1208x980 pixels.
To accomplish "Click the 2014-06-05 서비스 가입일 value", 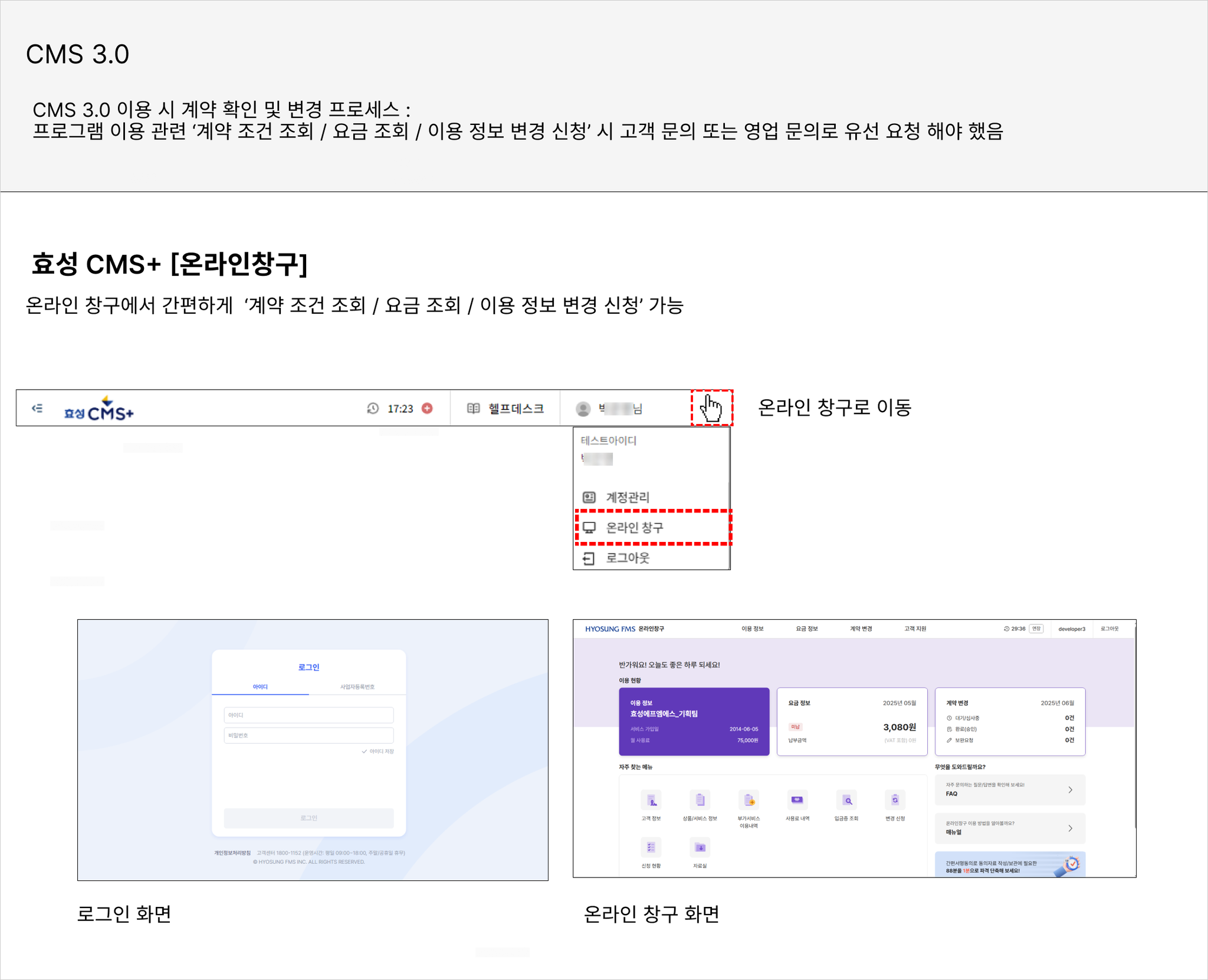I will pos(744,729).
